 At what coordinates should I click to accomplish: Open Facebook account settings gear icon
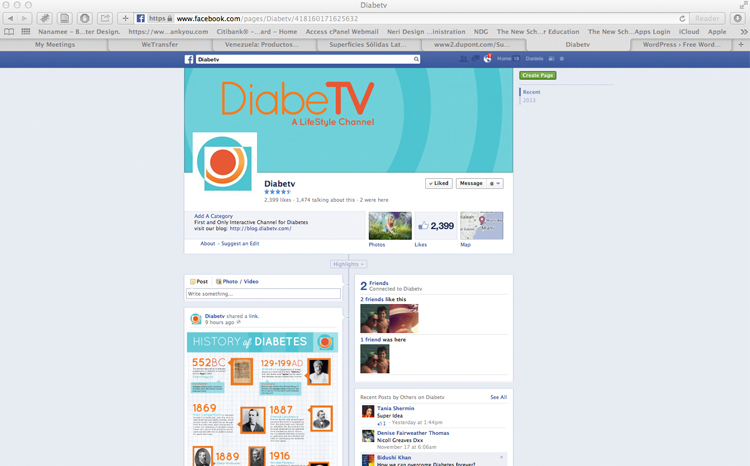[562, 59]
